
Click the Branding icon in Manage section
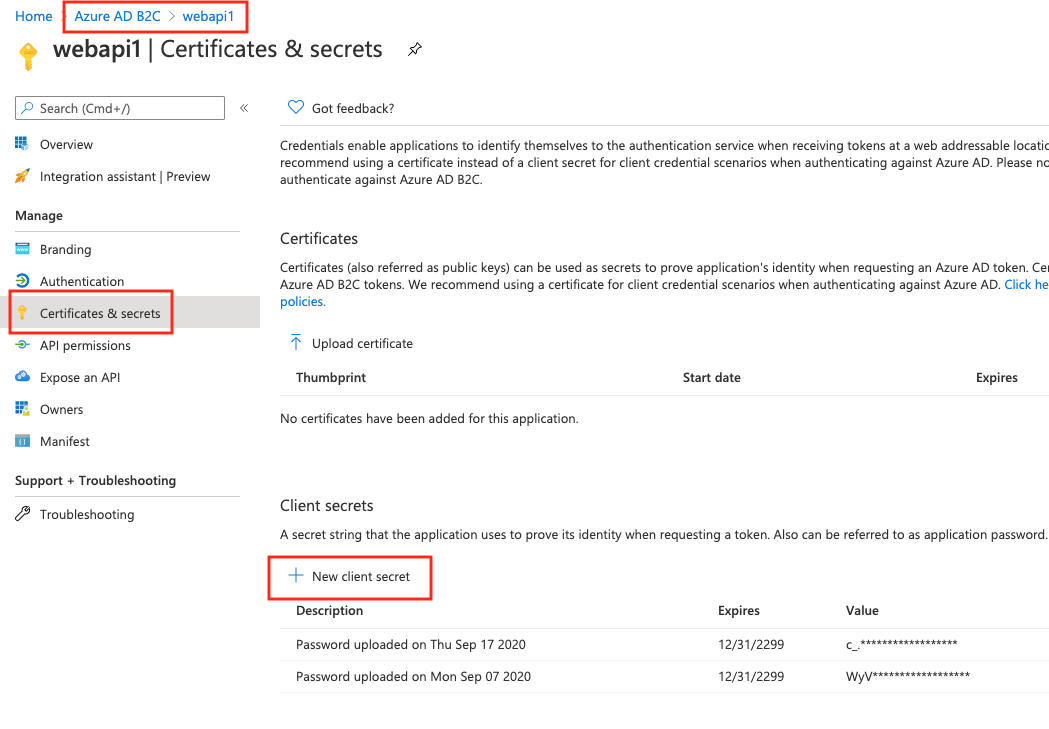click(x=22, y=249)
